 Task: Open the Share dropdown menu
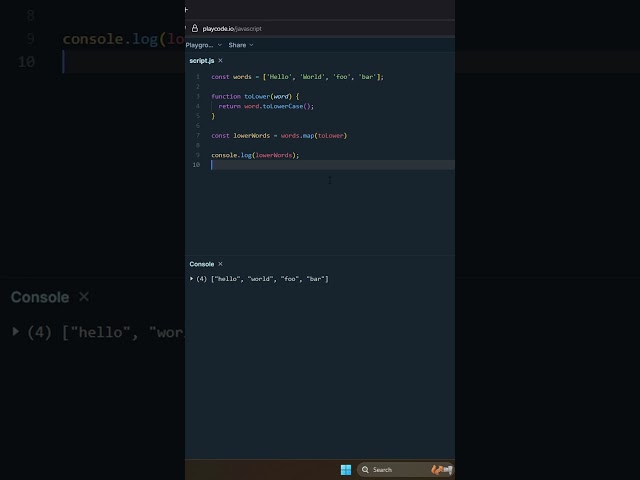coord(241,45)
